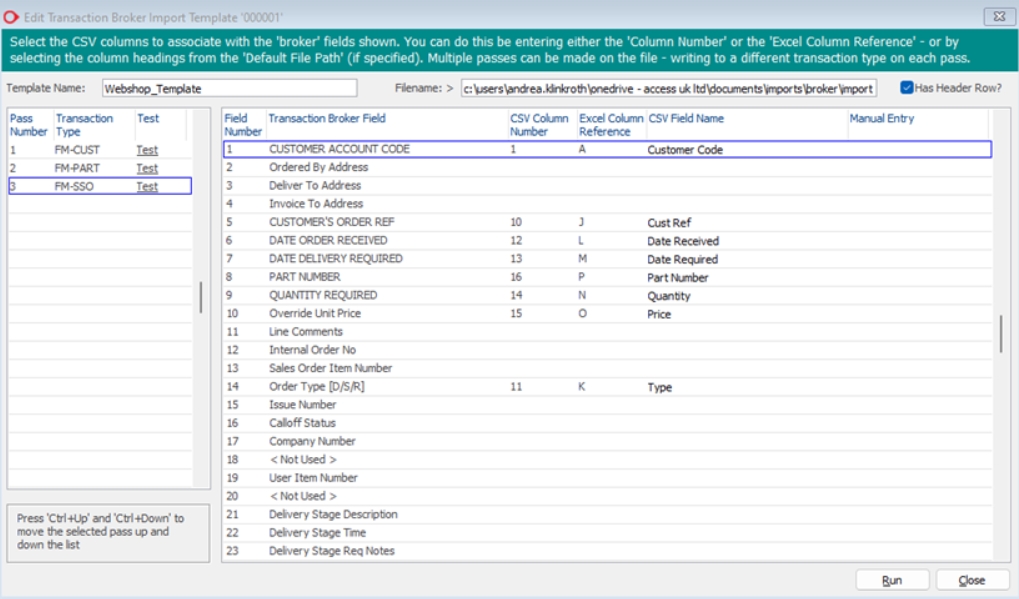Select the CUSTOMER'S ORDER REF field
The image size is (1019, 599).
[608, 222]
